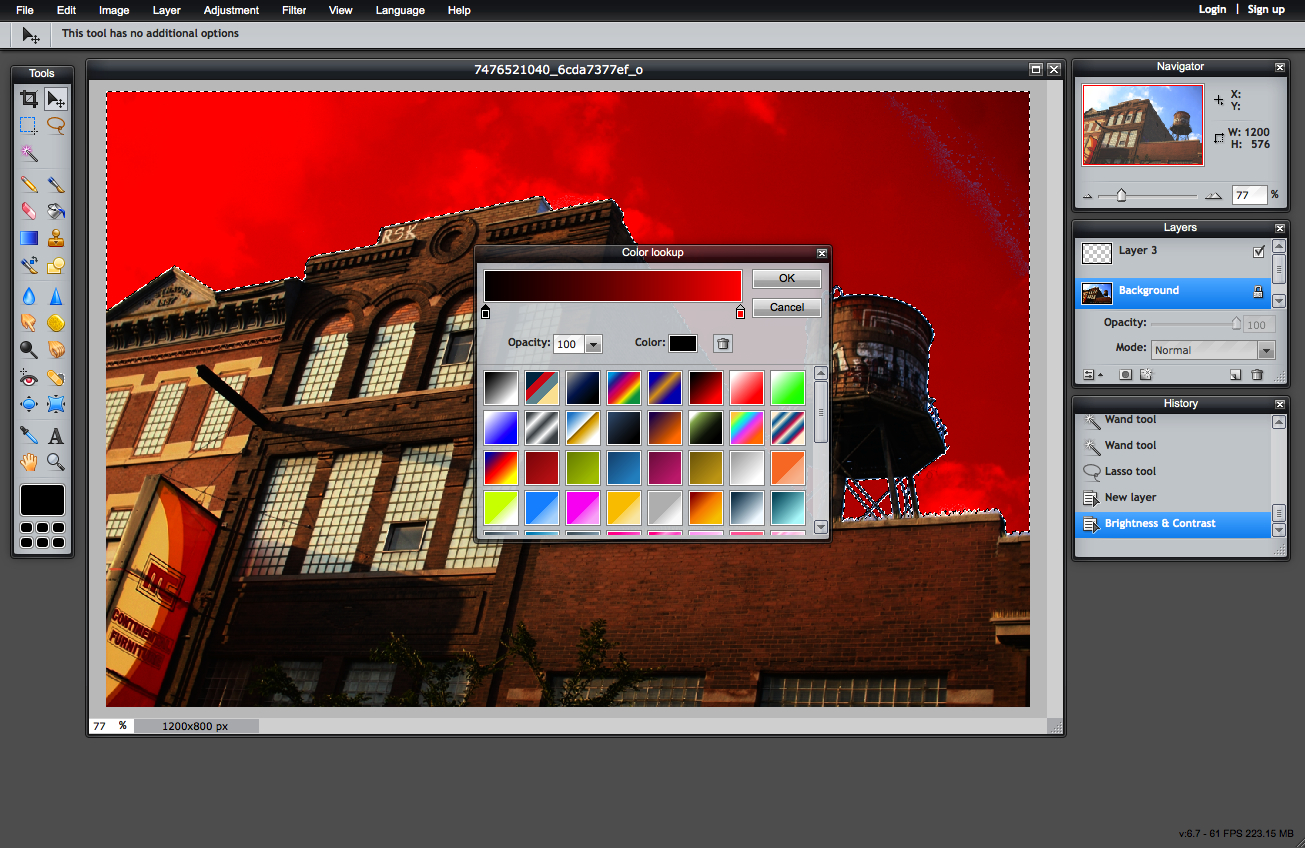1305x848 pixels.
Task: Open the Filter menu
Action: (x=294, y=10)
